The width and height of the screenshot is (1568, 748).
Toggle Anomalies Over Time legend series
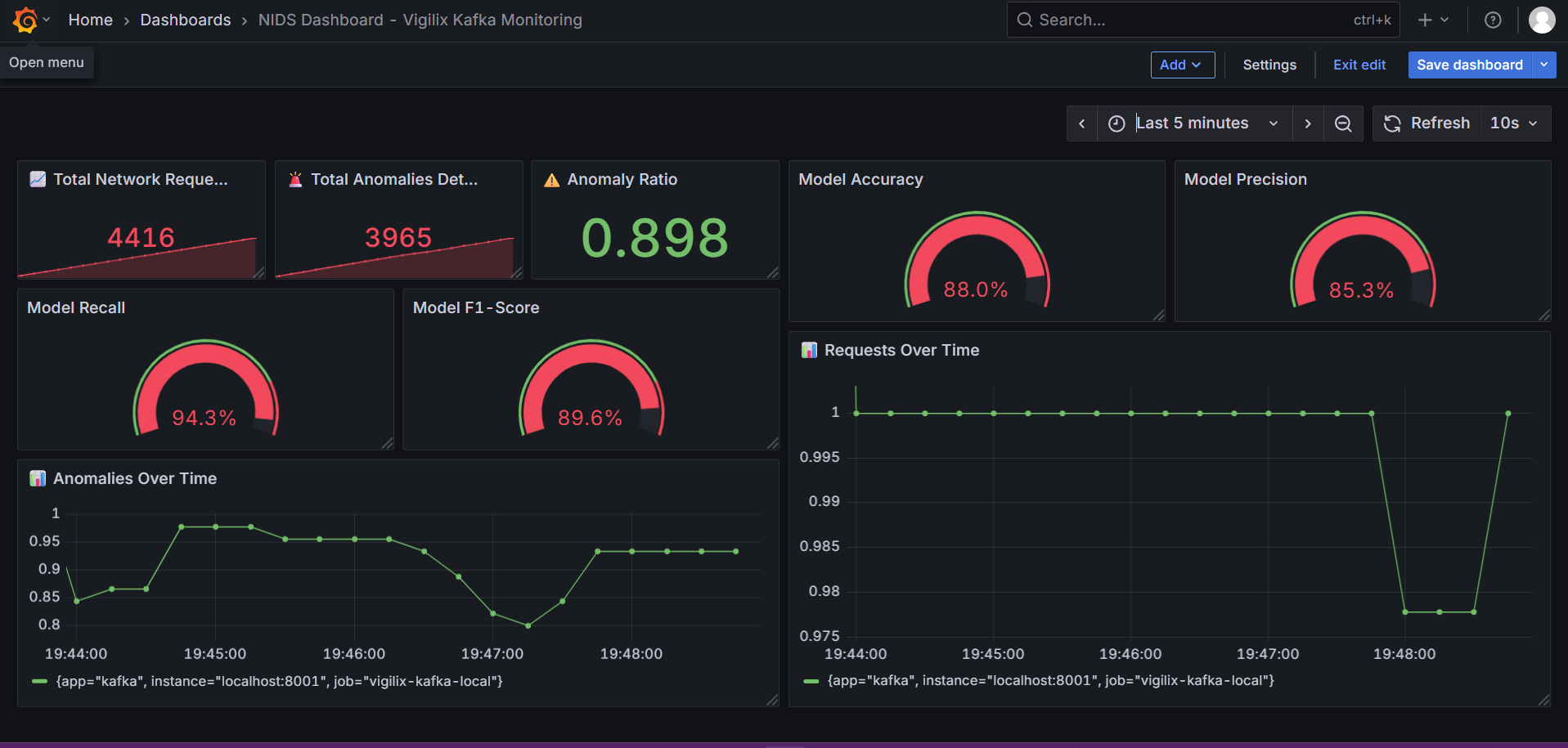point(278,681)
